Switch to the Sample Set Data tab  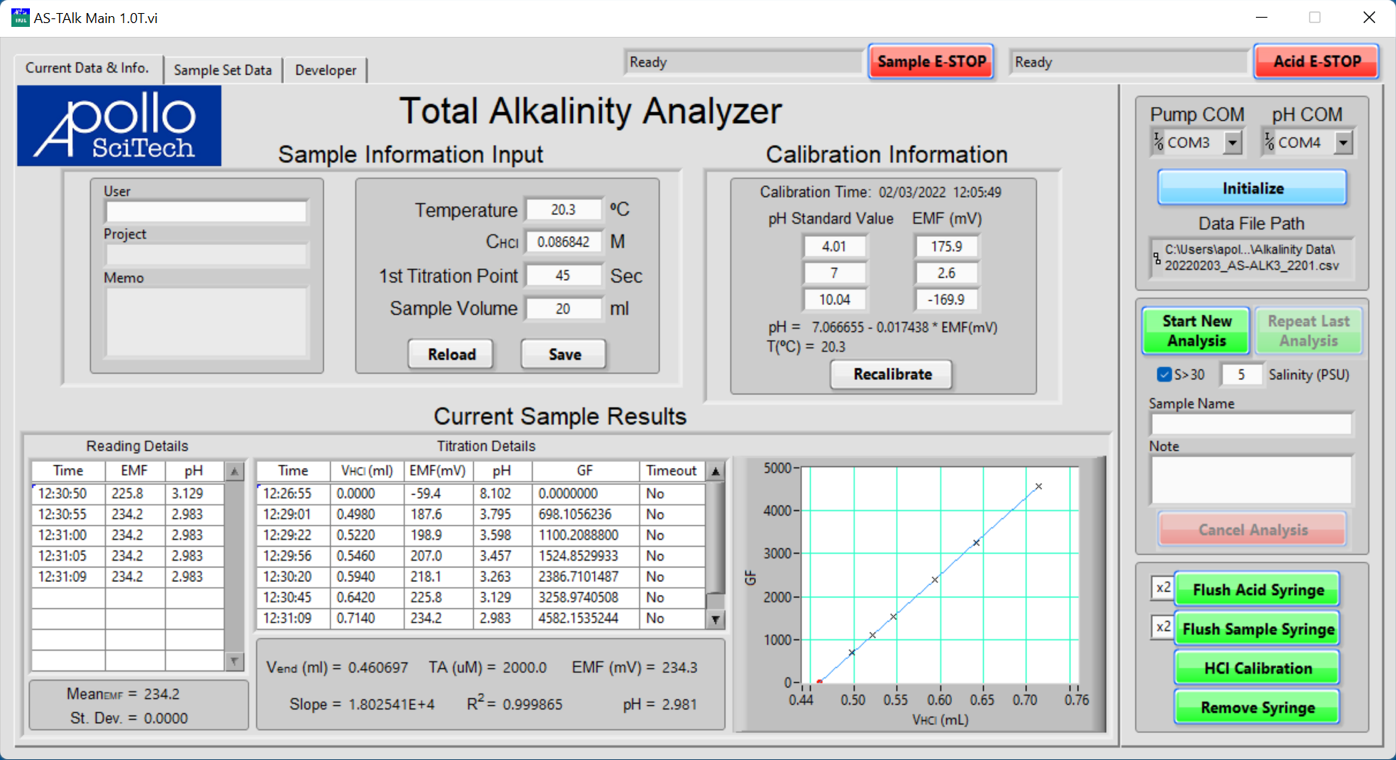(223, 70)
